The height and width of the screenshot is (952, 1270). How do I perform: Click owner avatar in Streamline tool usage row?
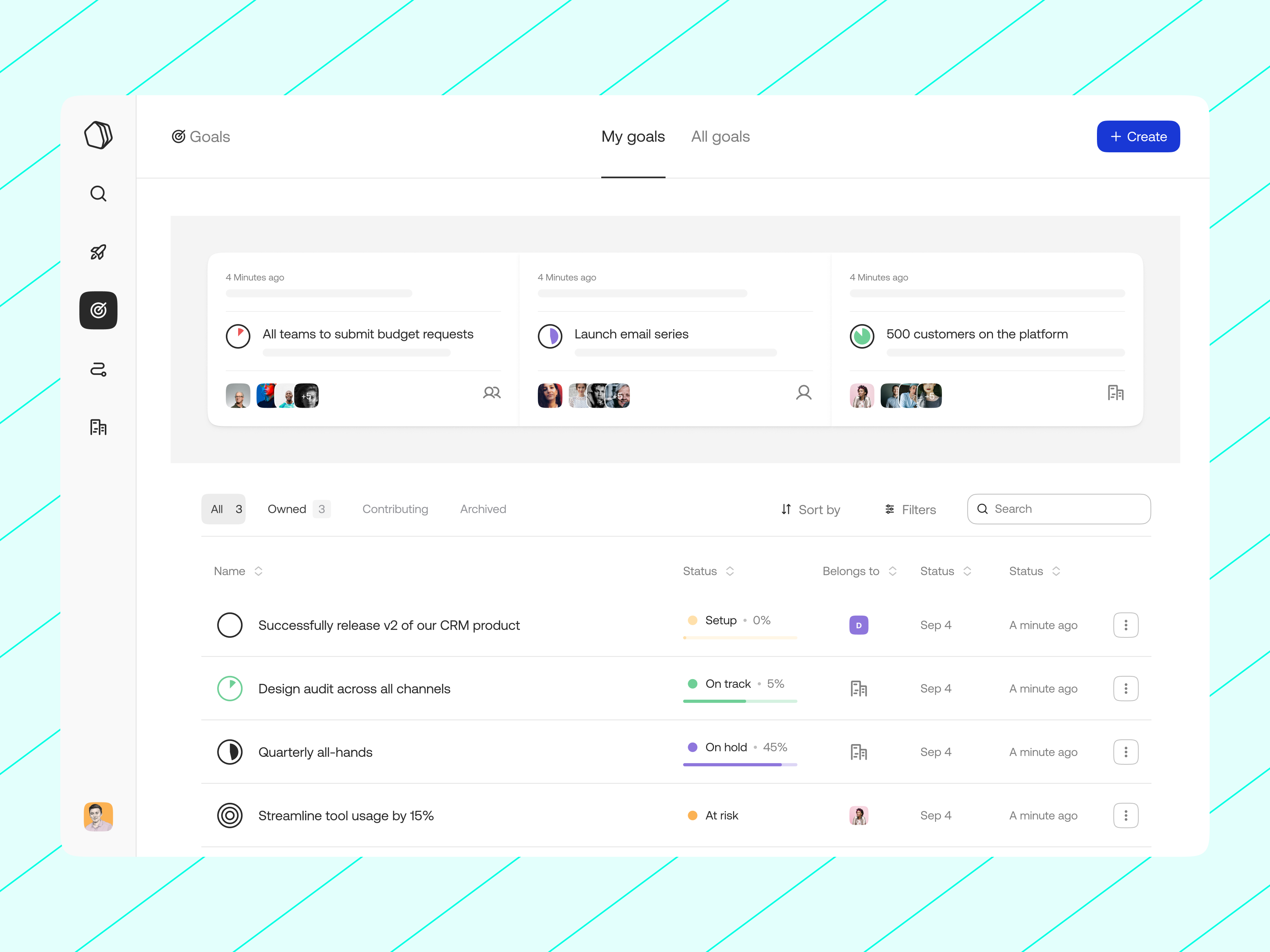pos(858,816)
